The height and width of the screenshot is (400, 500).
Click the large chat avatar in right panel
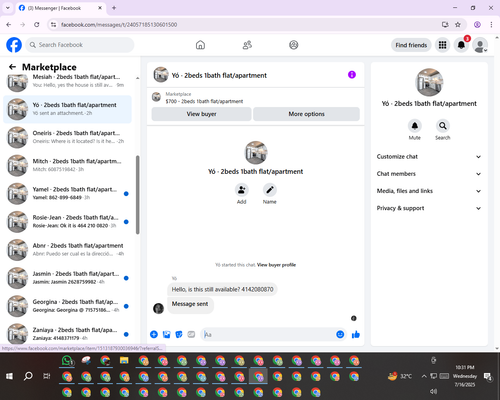click(x=429, y=82)
